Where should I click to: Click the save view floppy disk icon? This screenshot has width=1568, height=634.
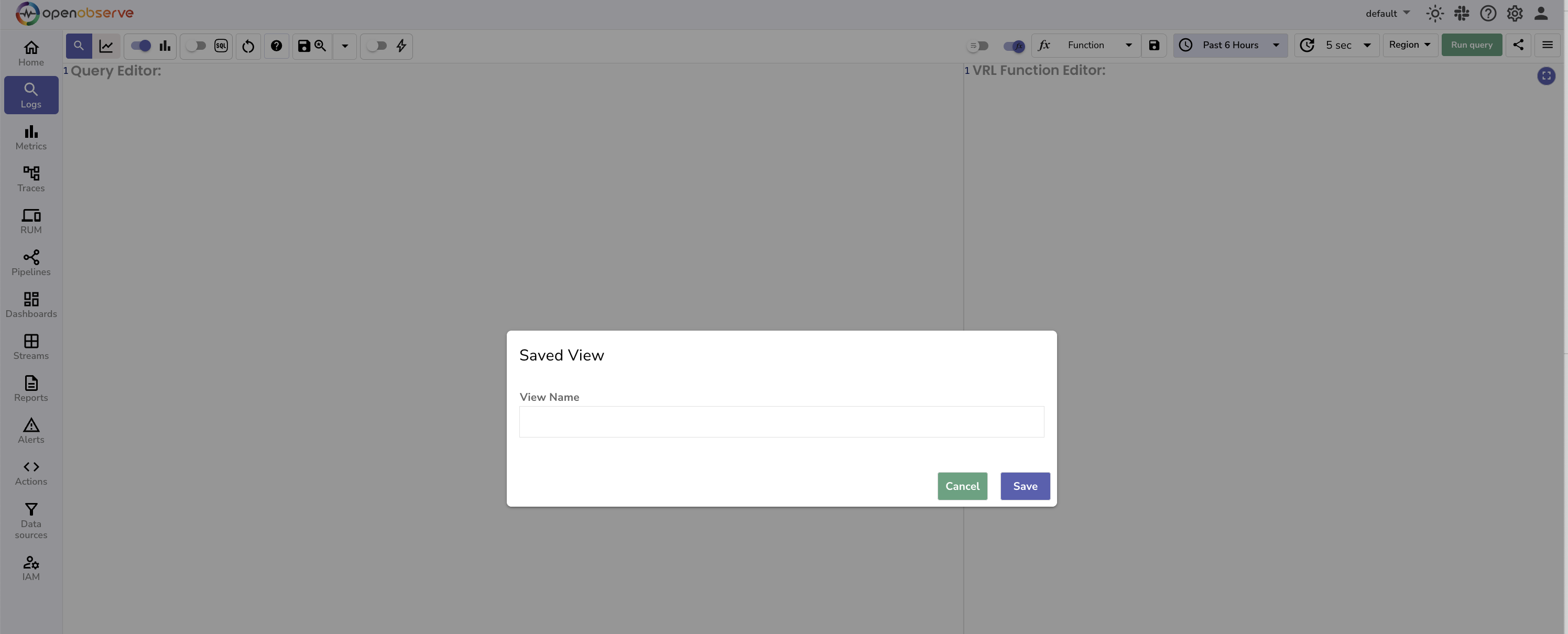pyautogui.click(x=304, y=46)
